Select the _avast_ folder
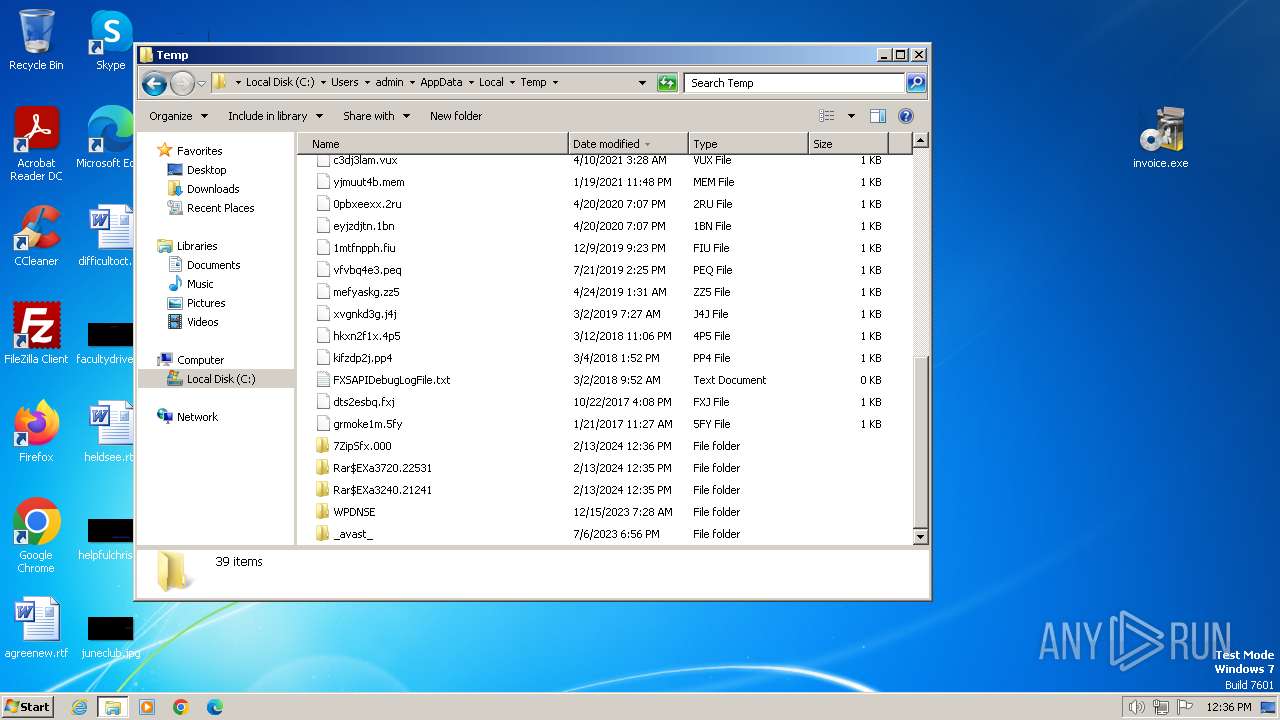The width and height of the screenshot is (1280, 720). coord(352,534)
